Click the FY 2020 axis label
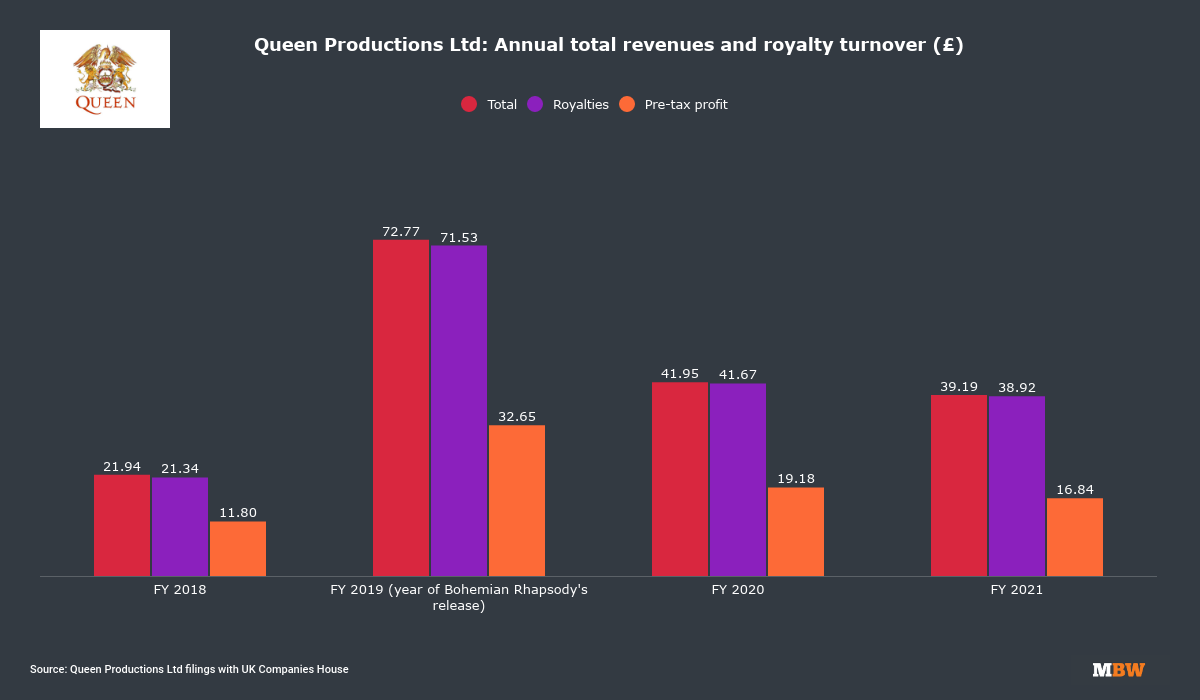1200x700 pixels. click(x=738, y=590)
